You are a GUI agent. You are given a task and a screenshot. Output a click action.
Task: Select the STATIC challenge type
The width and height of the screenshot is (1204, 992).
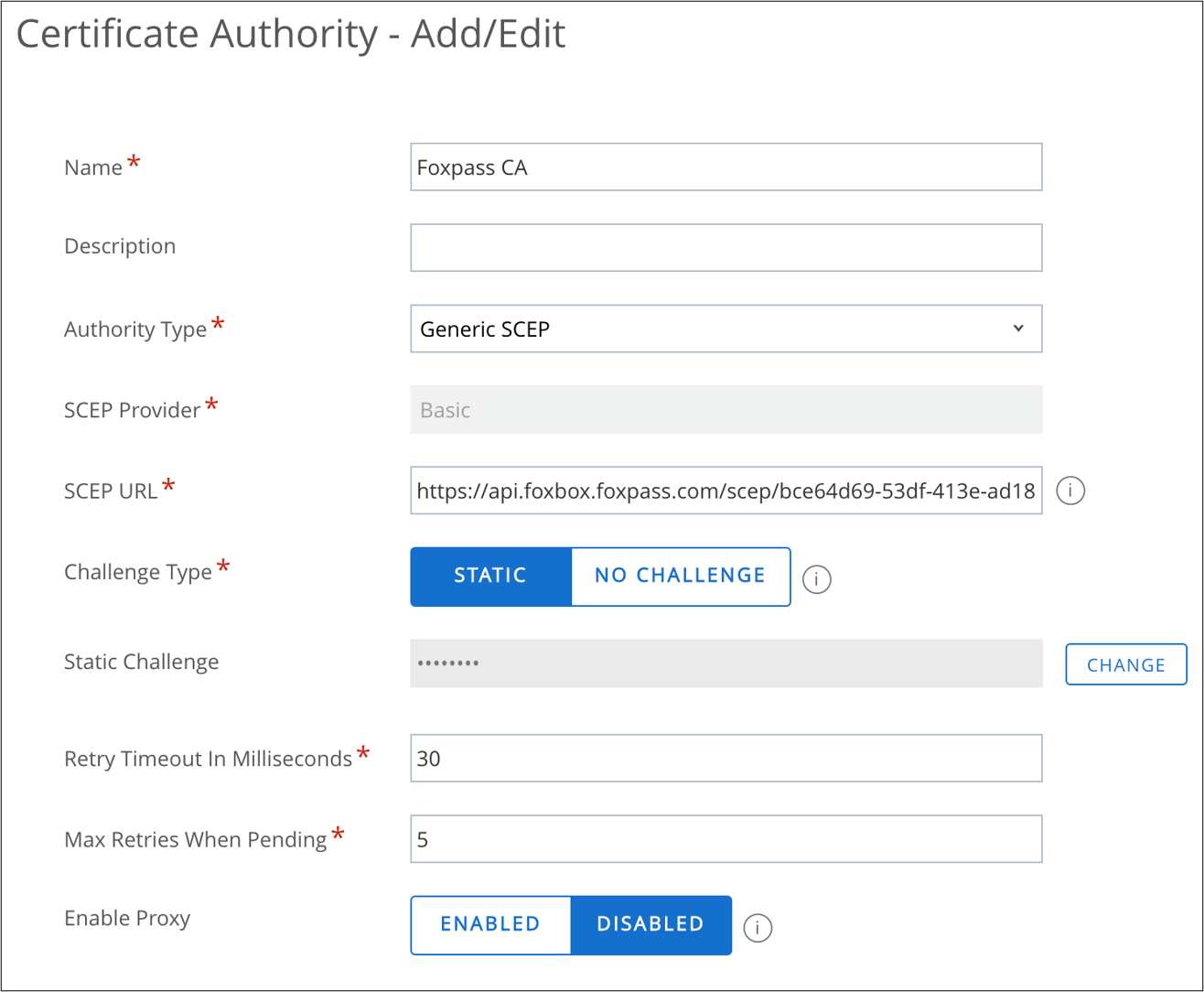(490, 576)
